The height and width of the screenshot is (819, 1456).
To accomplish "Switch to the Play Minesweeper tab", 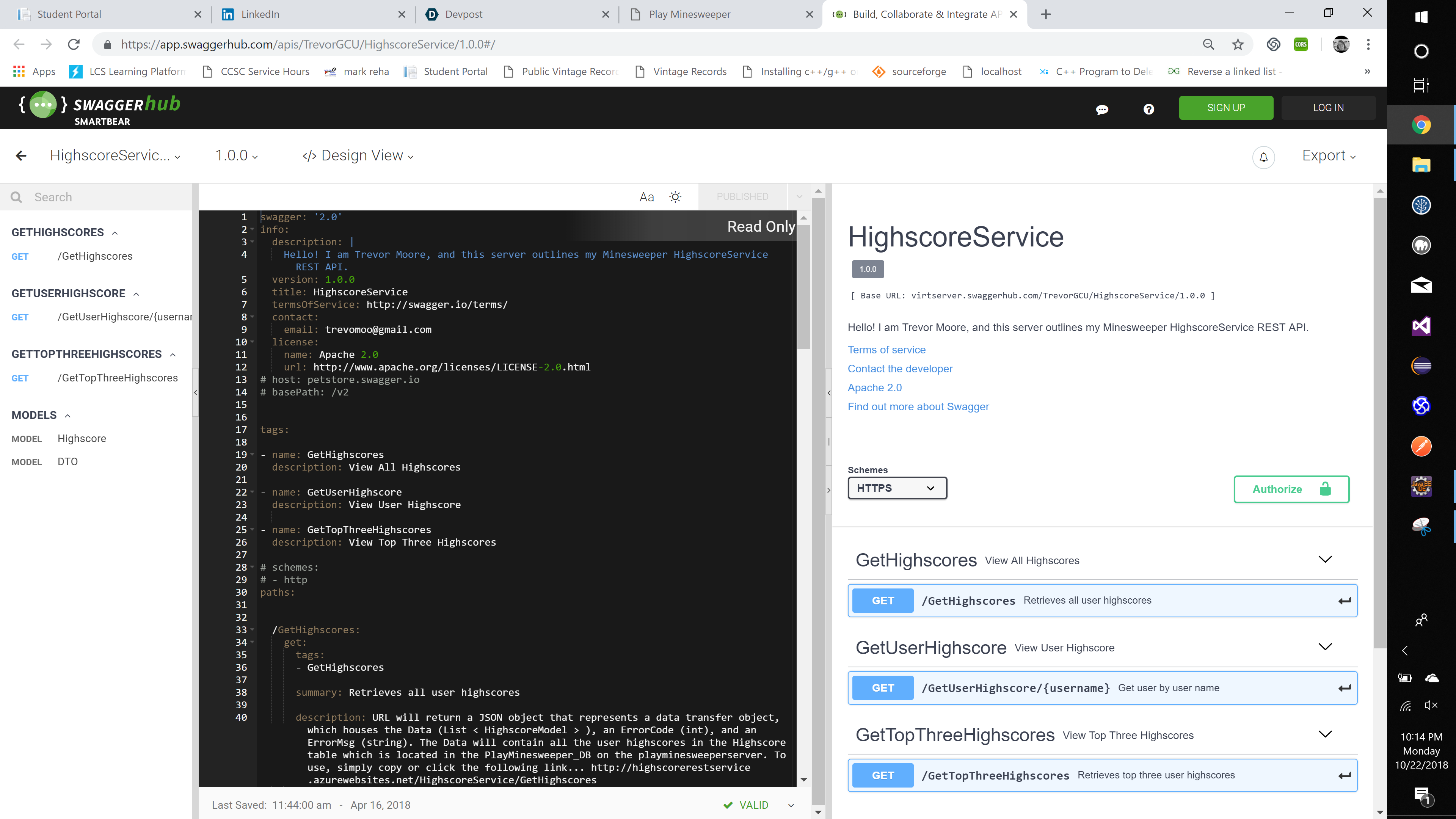I will coord(690,14).
